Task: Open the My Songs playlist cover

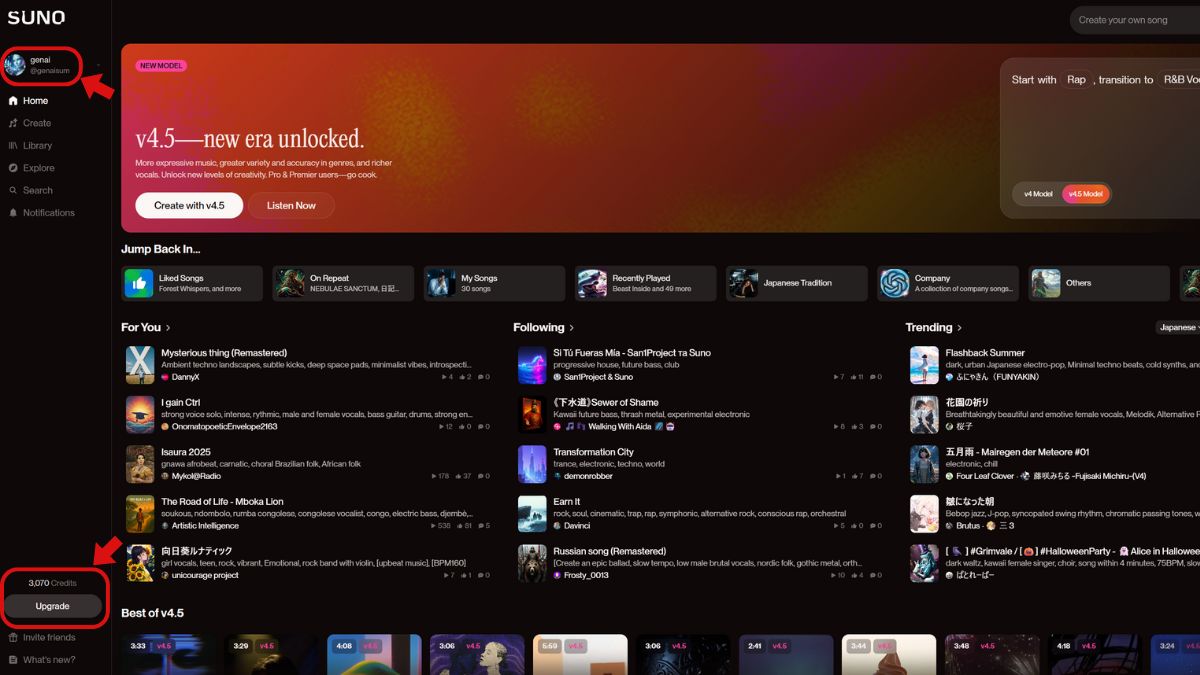Action: tap(441, 284)
